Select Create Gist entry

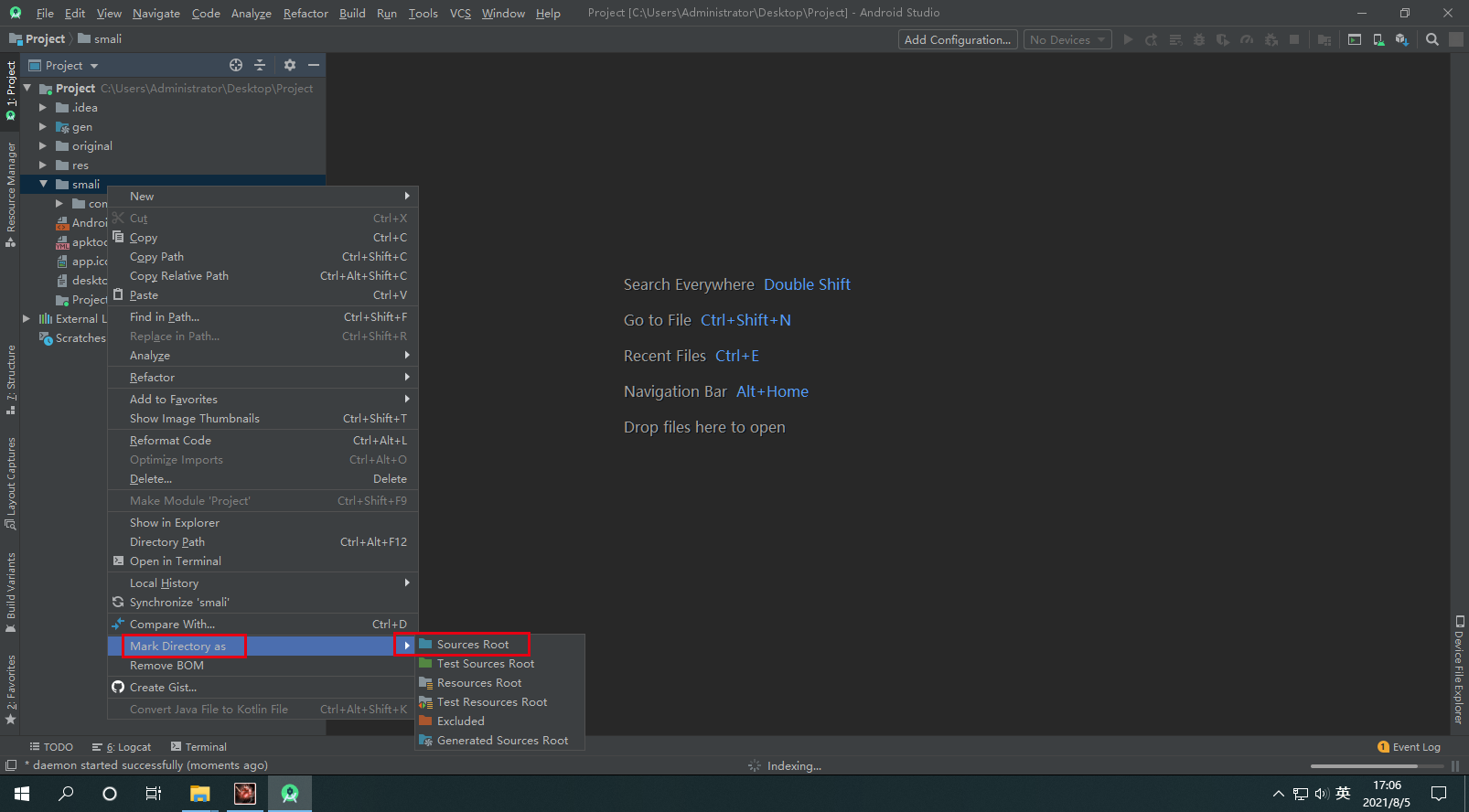tap(263, 687)
